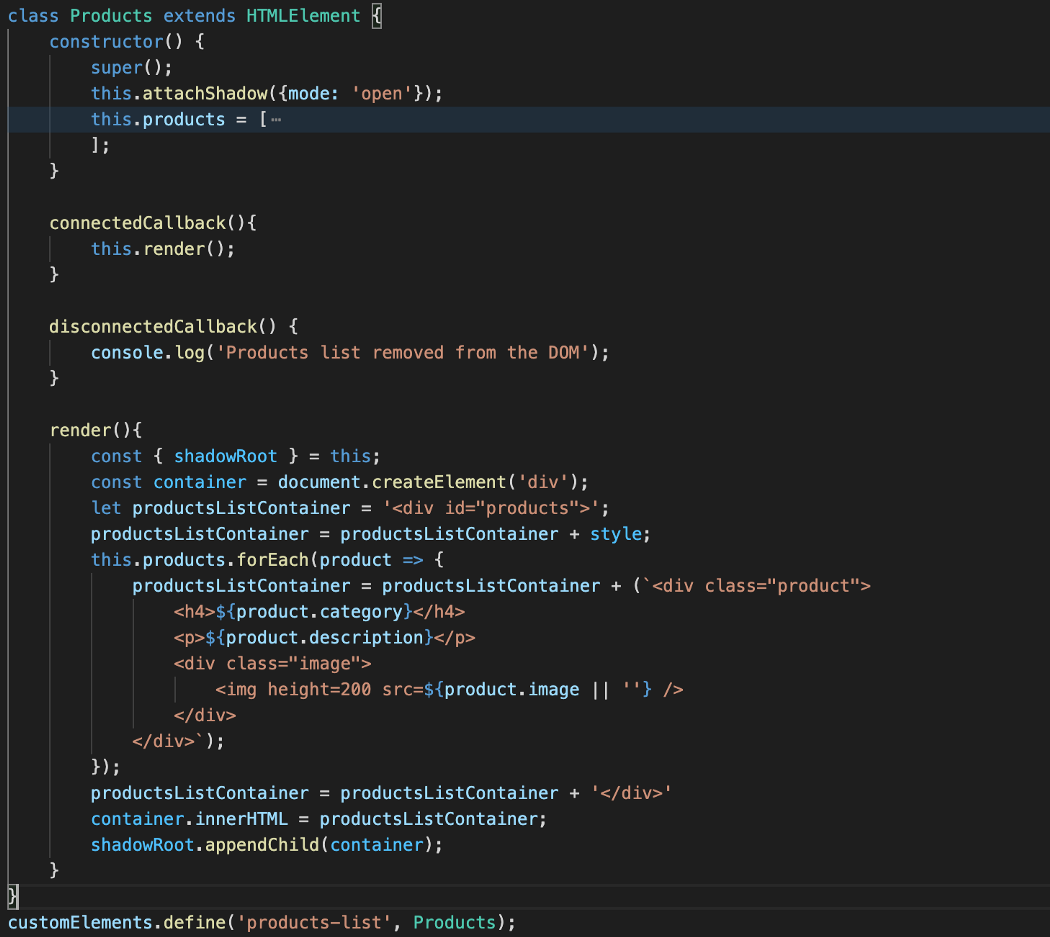This screenshot has height=937, width=1050.
Task: Click the '</div>' closing string near bottom
Action: coord(631,793)
